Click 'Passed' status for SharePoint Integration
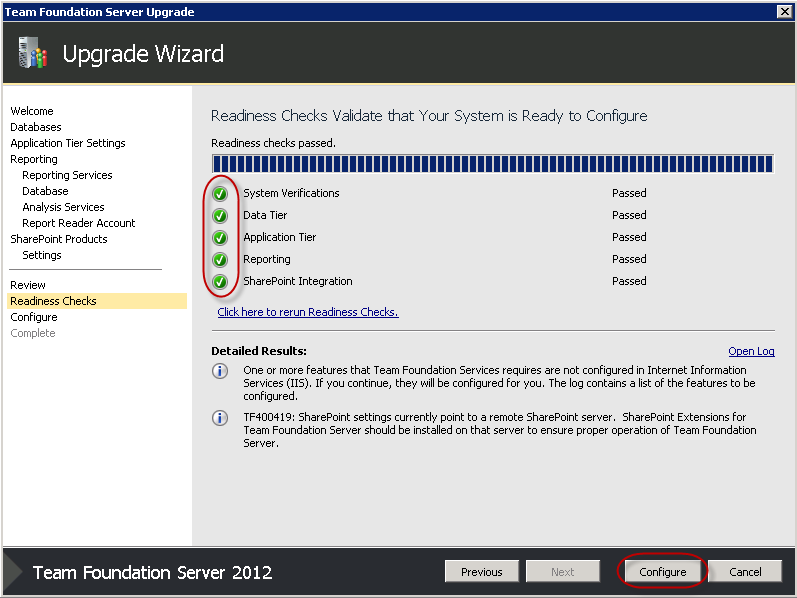 tap(629, 281)
